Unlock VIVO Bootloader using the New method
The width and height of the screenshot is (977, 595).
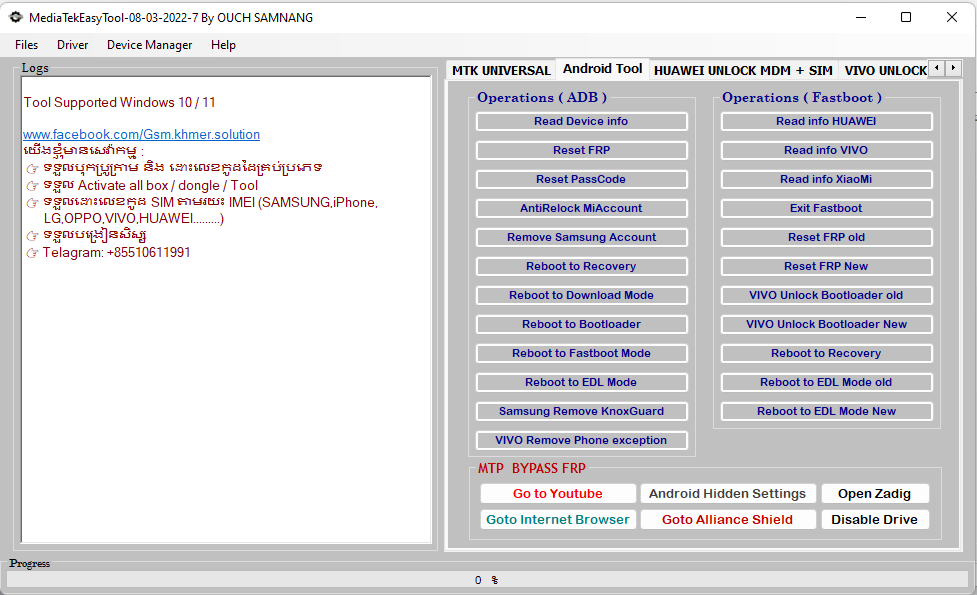tap(826, 324)
